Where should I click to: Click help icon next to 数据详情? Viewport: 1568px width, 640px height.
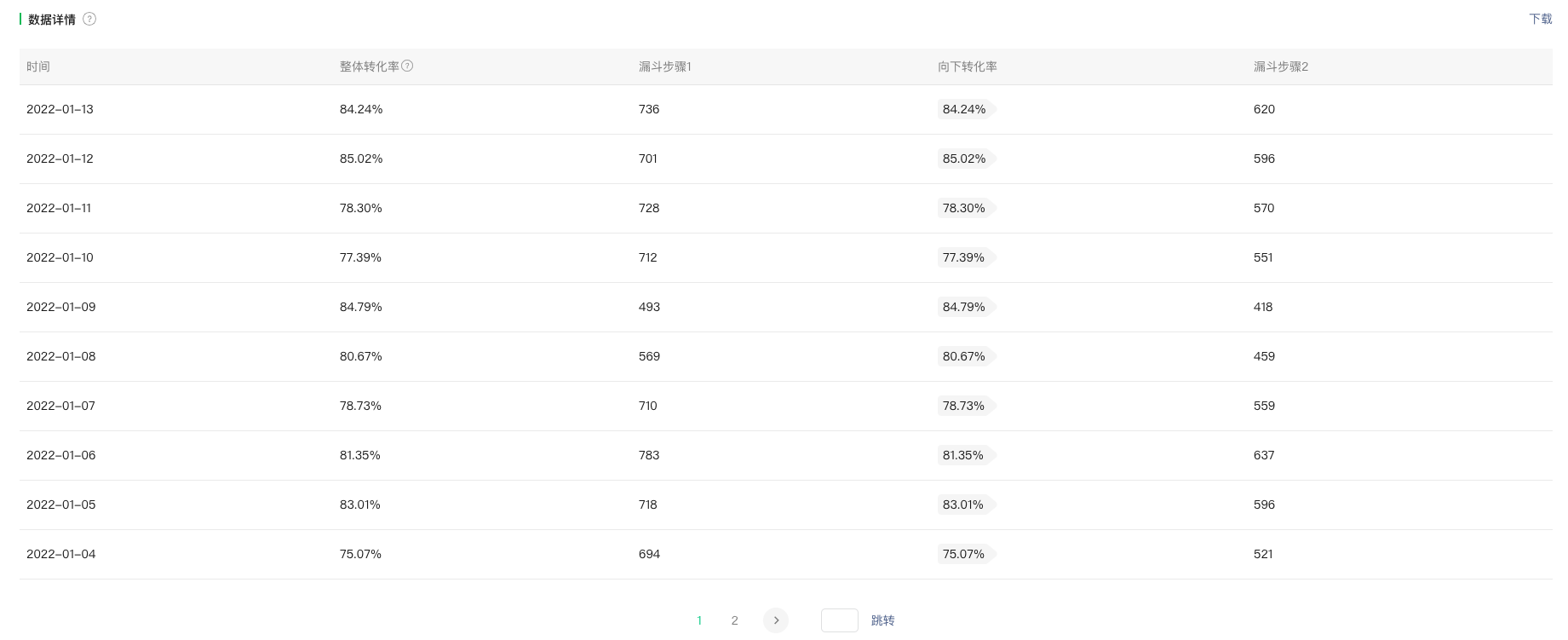pyautogui.click(x=89, y=19)
